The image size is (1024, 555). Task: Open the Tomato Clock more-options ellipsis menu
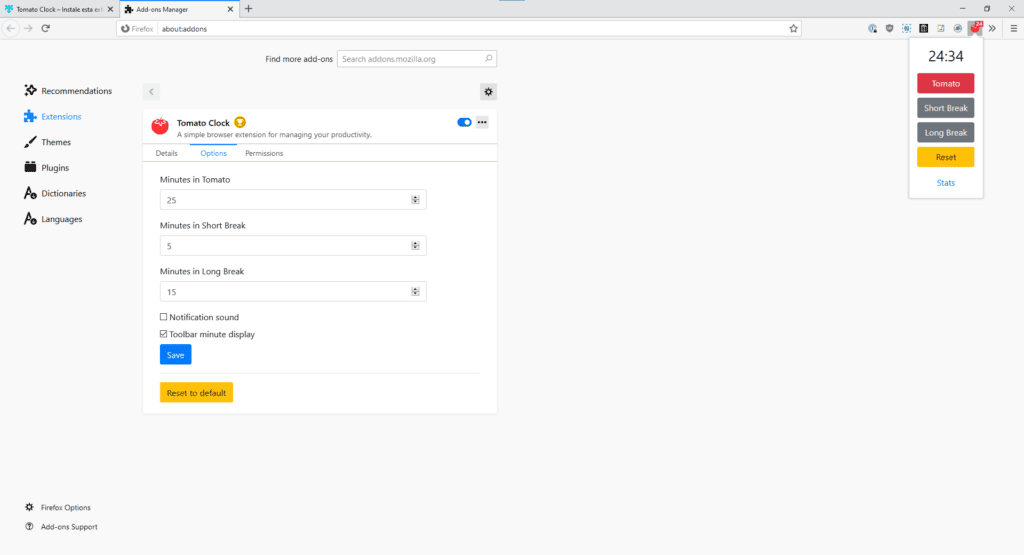pos(482,122)
